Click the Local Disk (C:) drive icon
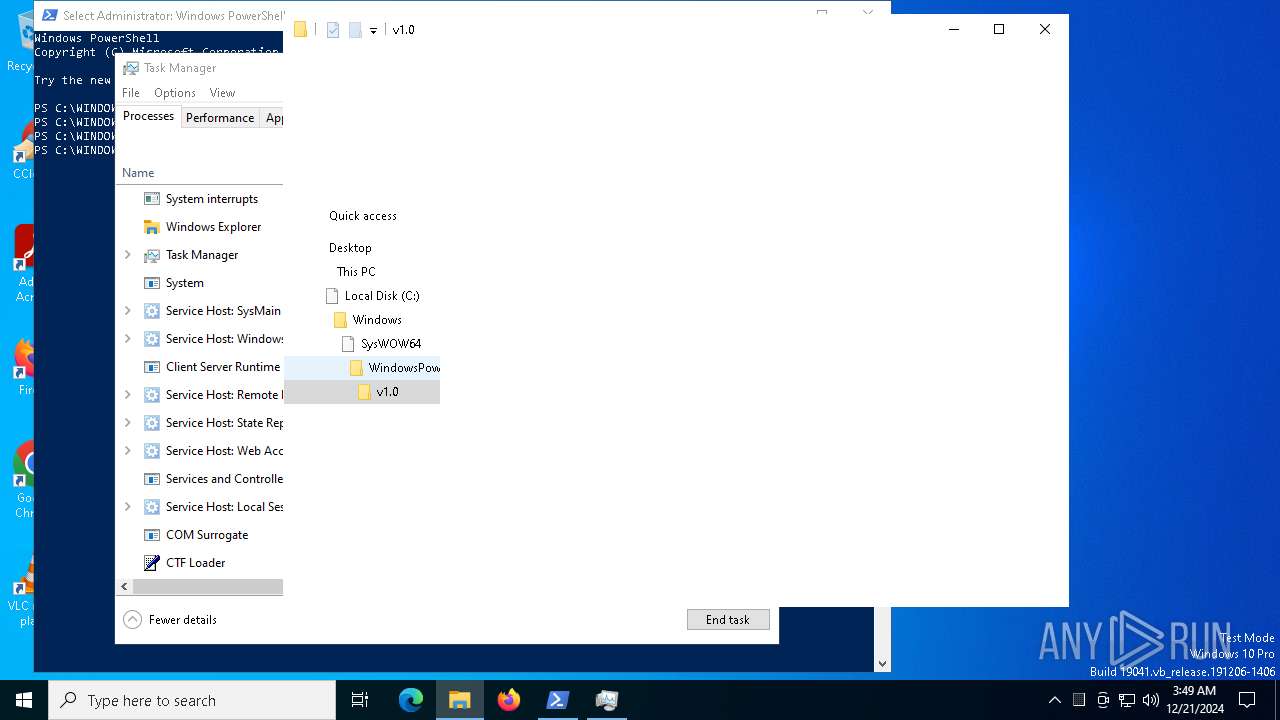Screen dimensions: 1280x720 (x=332, y=296)
